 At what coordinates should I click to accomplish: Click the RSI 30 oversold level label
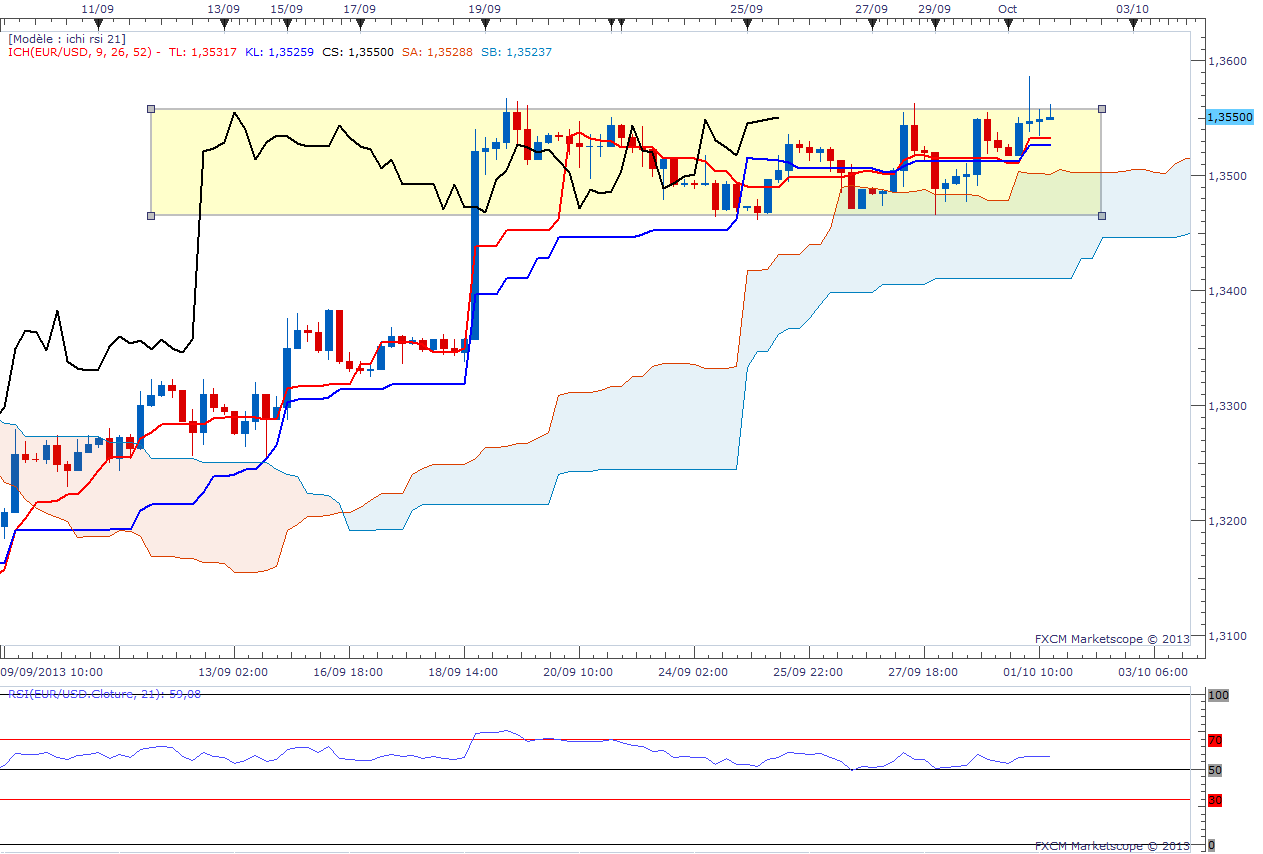(1215, 800)
